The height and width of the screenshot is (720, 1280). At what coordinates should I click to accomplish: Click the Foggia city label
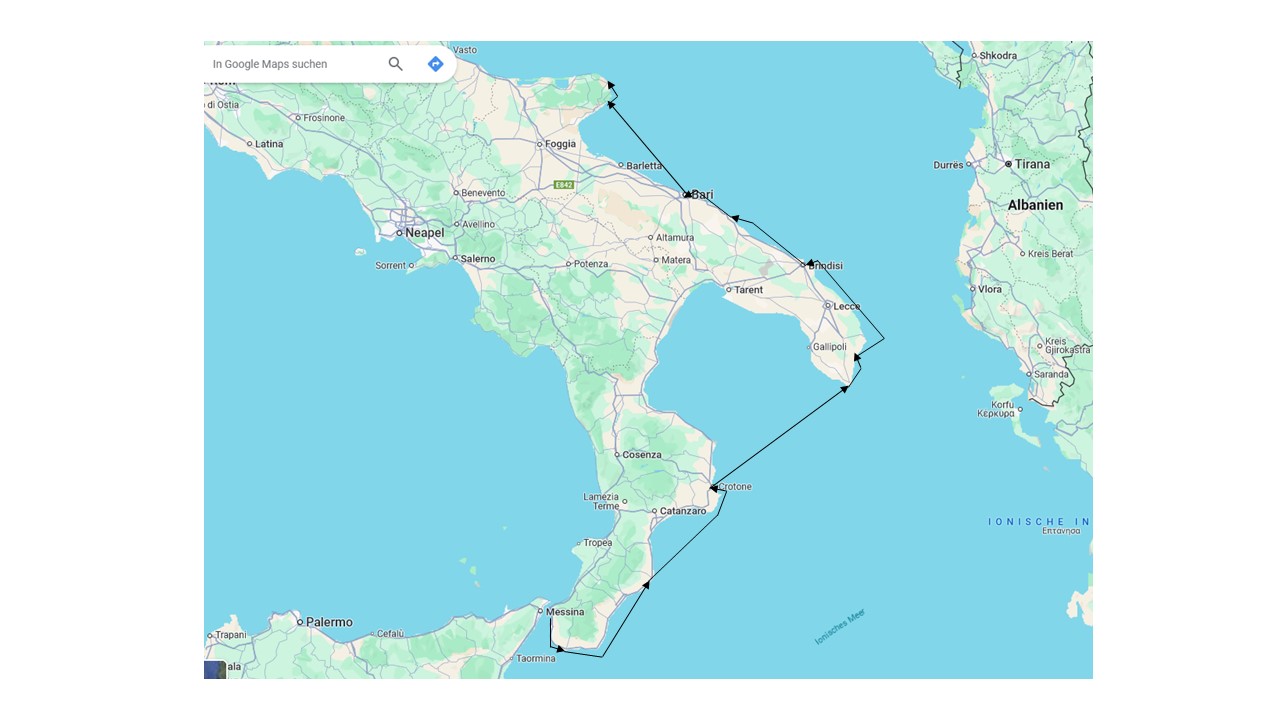pos(561,144)
